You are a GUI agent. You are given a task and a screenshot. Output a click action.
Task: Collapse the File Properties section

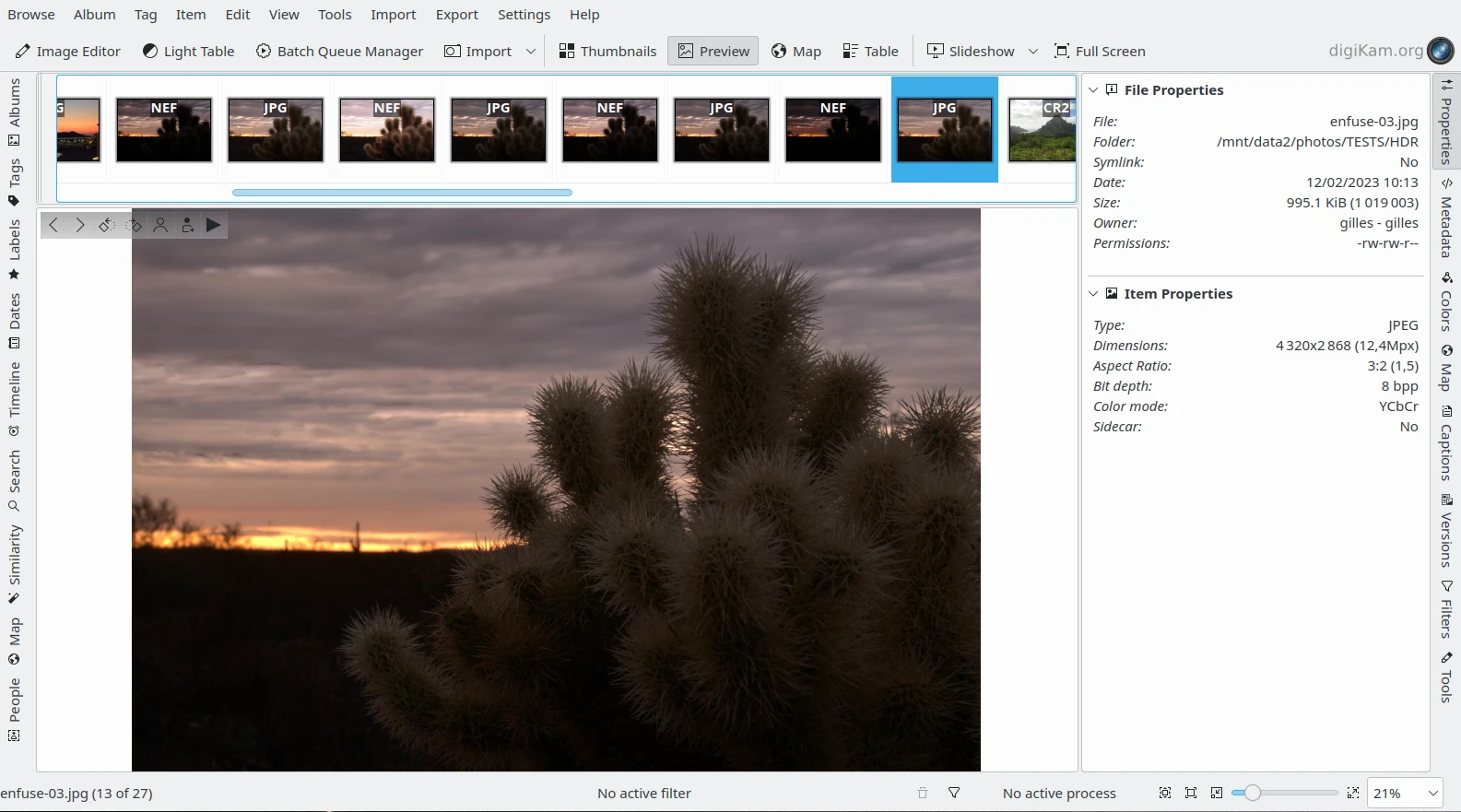[x=1093, y=90]
